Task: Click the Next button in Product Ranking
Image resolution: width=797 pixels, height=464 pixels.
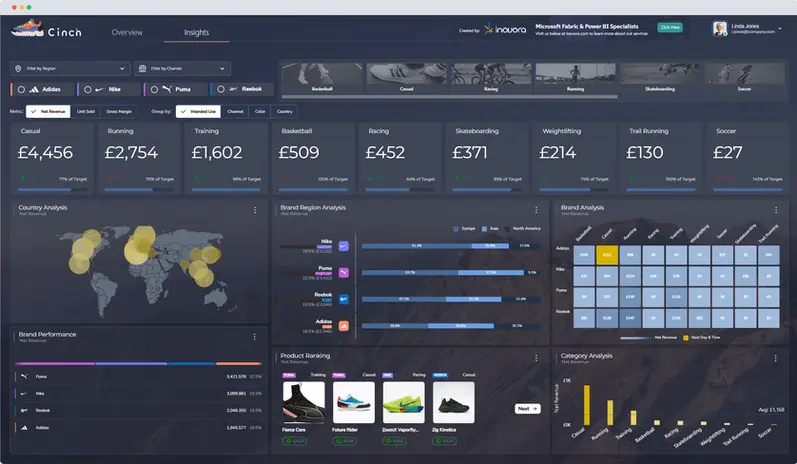Action: [527, 409]
